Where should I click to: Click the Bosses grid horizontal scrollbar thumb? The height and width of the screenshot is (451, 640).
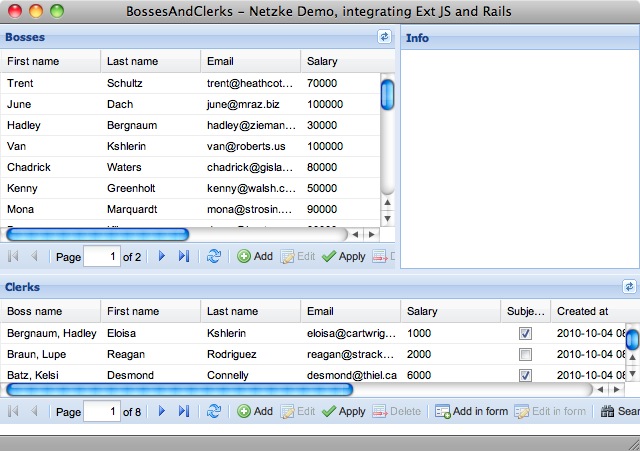98,234
